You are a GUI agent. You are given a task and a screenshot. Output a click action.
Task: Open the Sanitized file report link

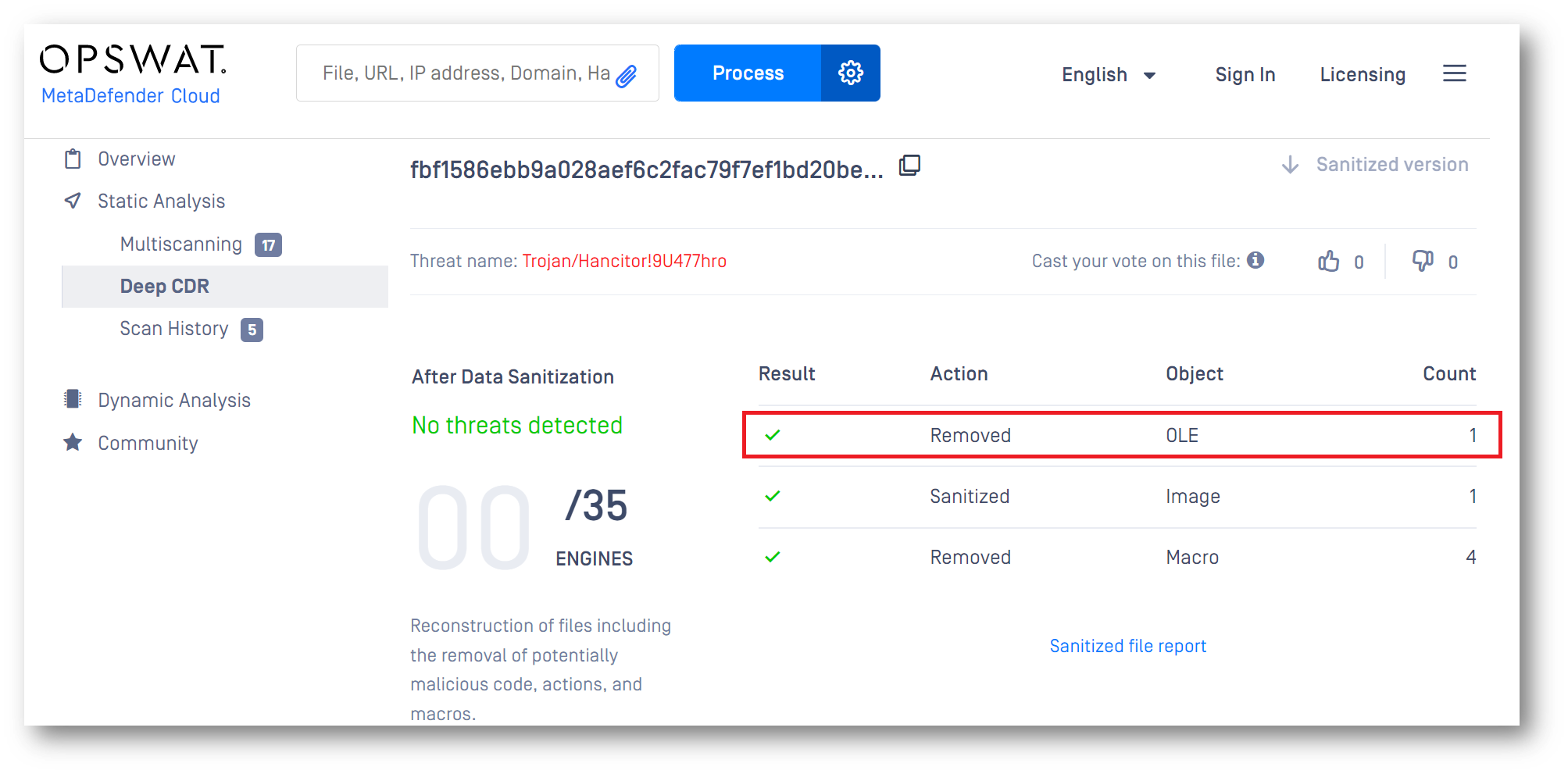point(1127,646)
